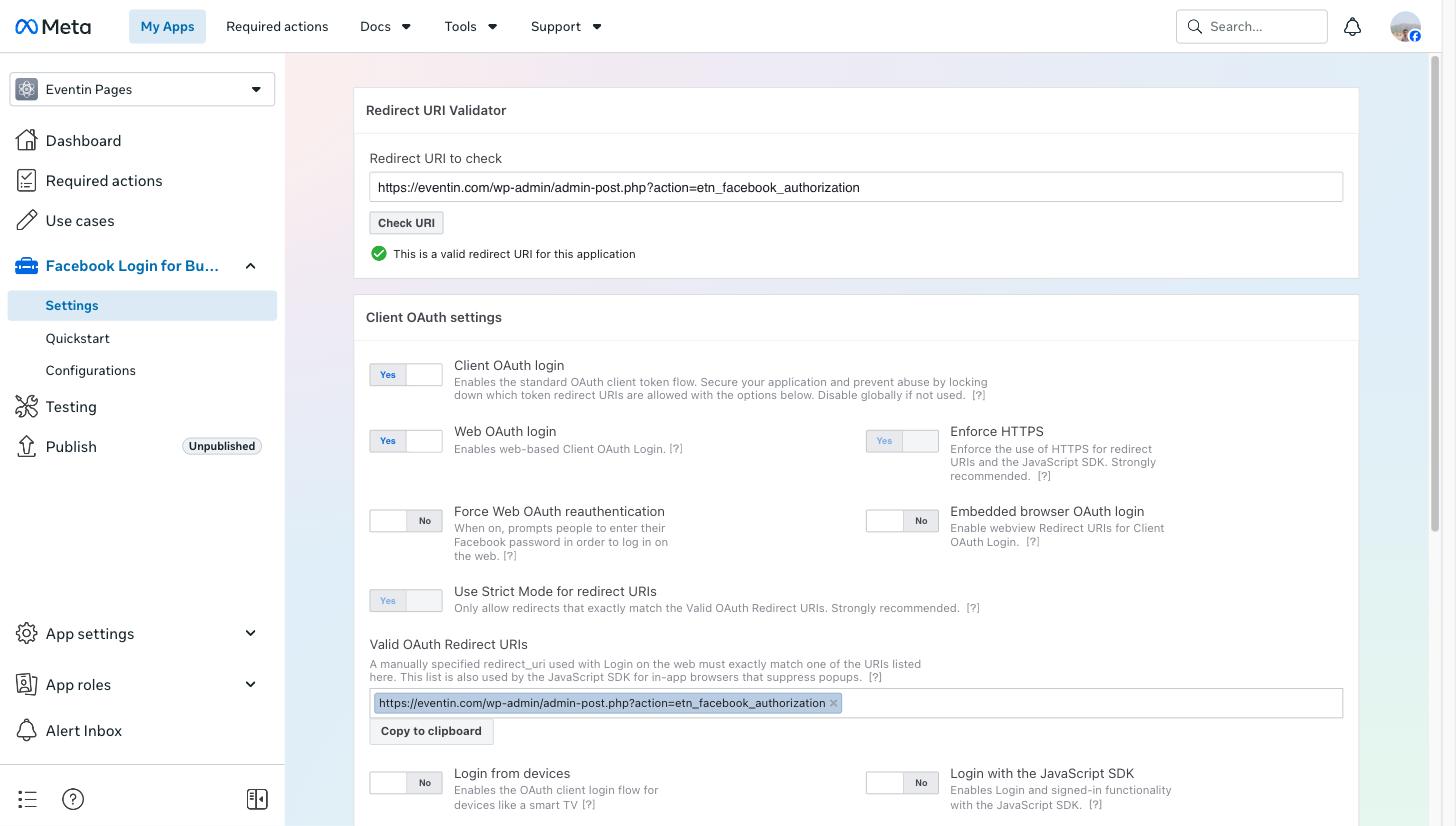Click the Eventin Pages app gear icon
Image resolution: width=1456 pixels, height=826 pixels.
(27, 89)
